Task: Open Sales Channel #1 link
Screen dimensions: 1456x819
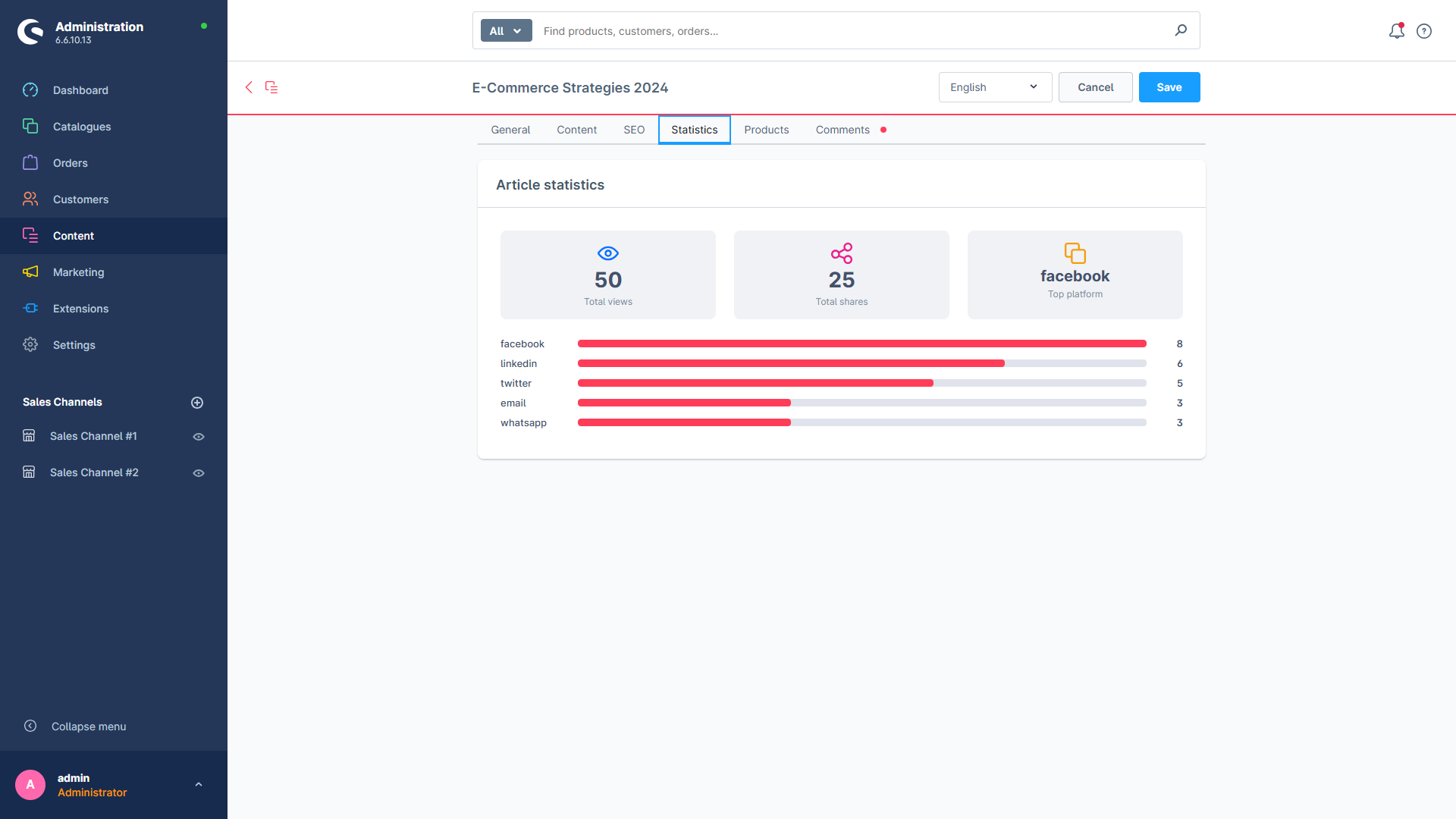Action: [x=93, y=436]
